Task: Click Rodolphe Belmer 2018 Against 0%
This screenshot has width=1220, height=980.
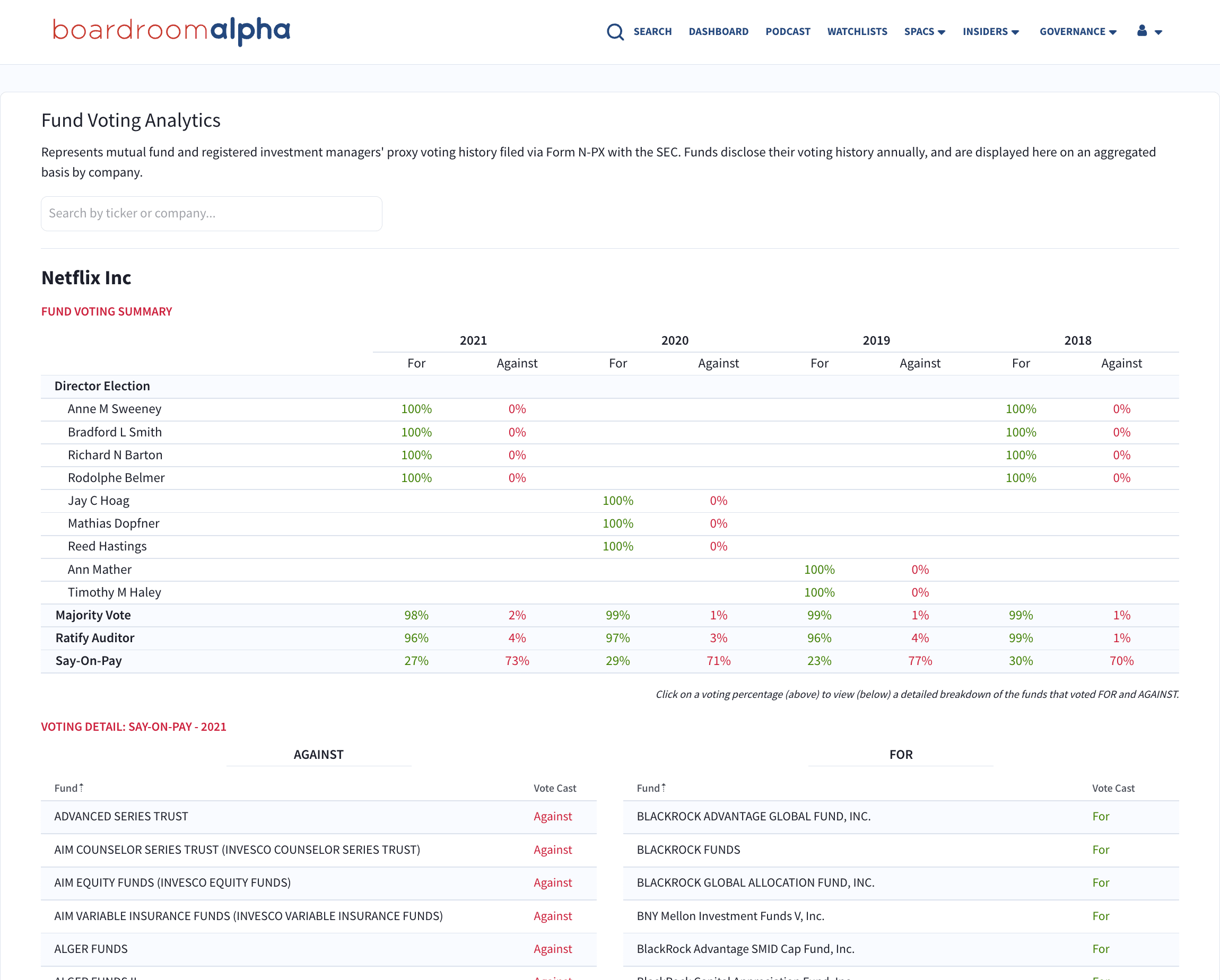Action: point(1121,478)
